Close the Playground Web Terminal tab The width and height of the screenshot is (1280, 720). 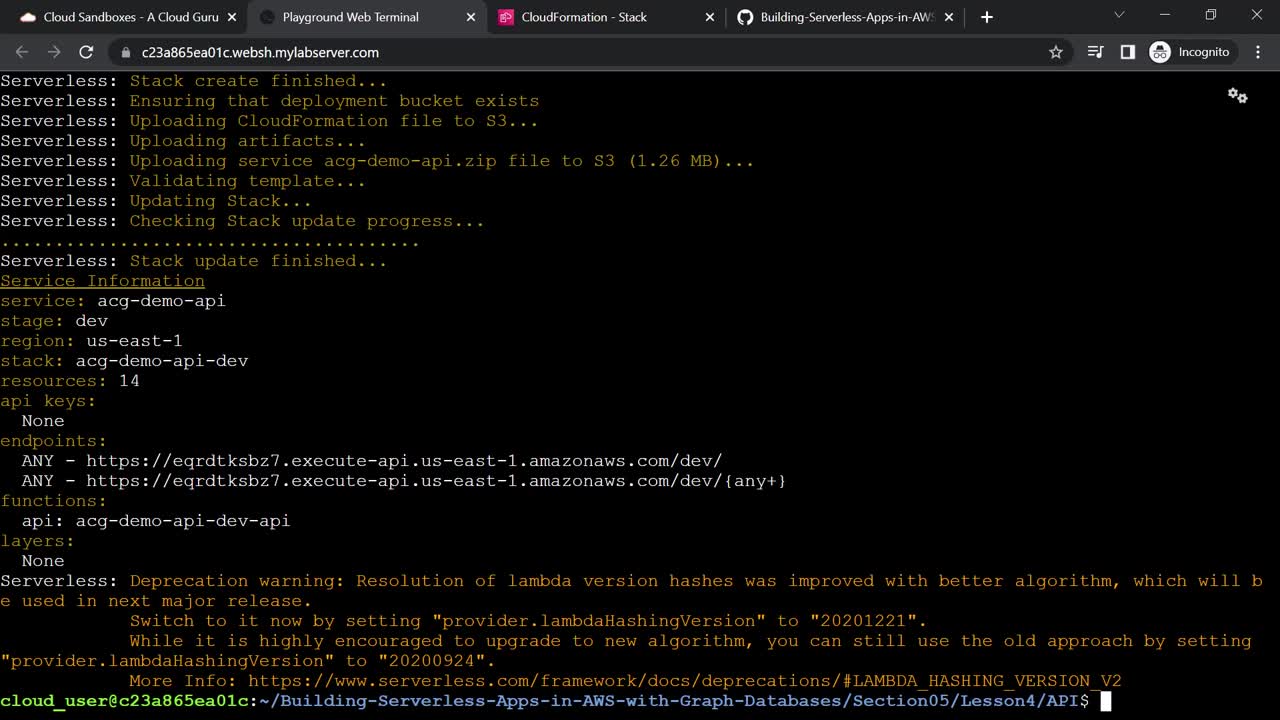point(470,17)
